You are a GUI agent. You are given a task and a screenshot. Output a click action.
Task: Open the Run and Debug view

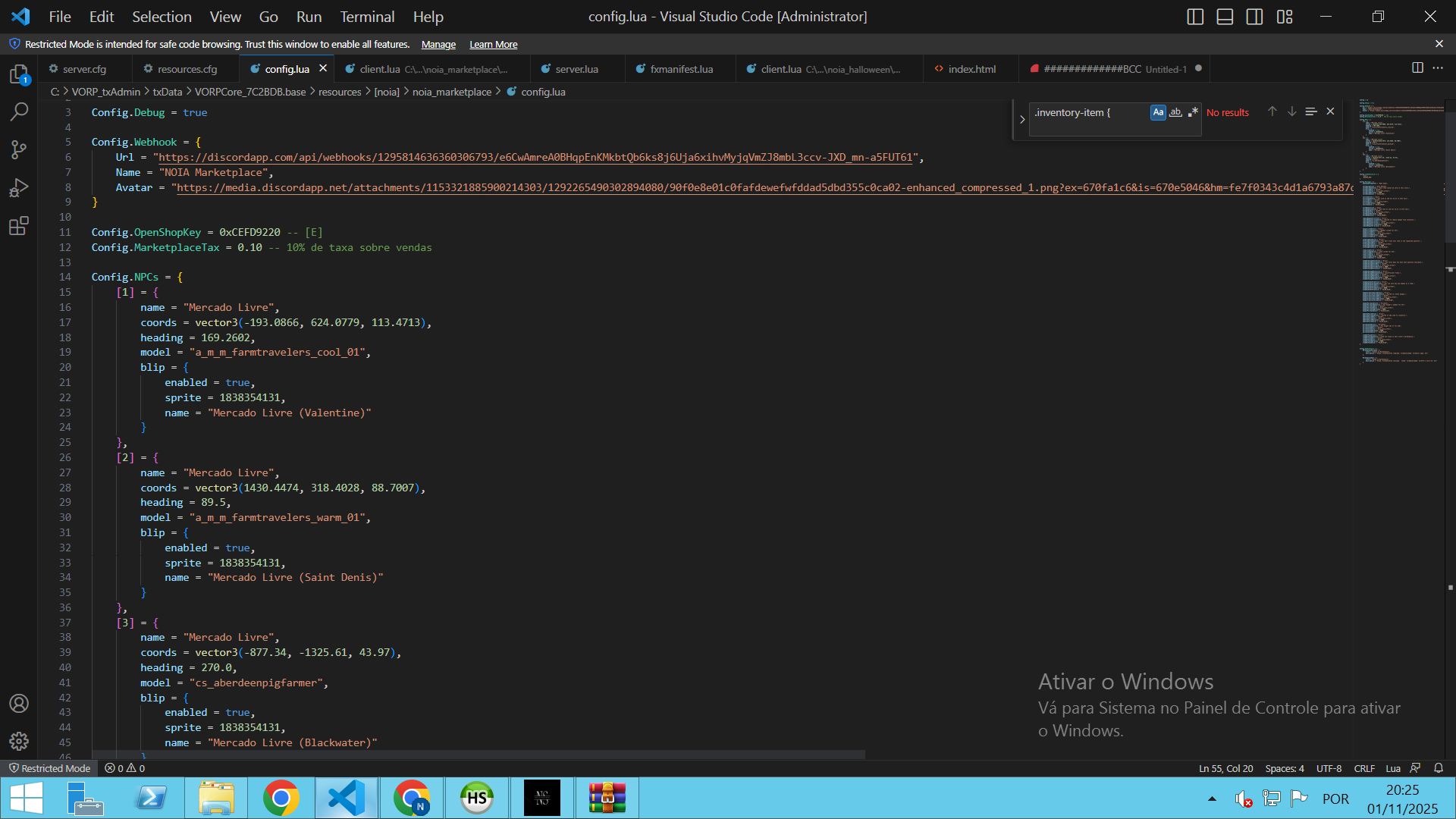[x=19, y=188]
